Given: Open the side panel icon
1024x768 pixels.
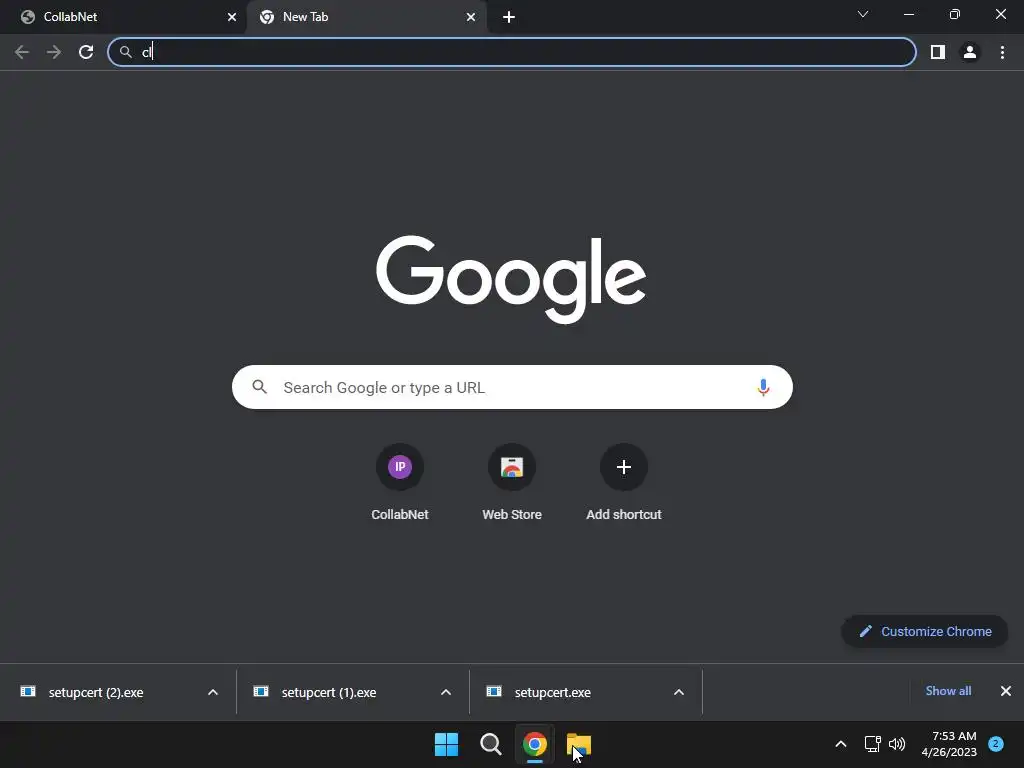Looking at the screenshot, I should click(938, 52).
